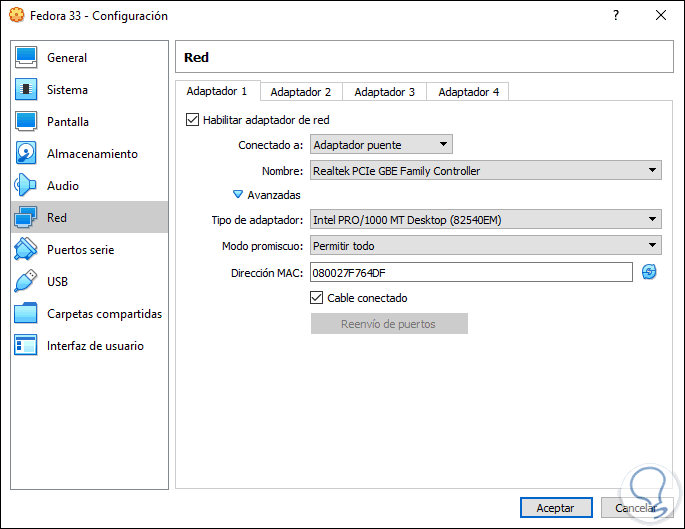This screenshot has width=685, height=529.
Task: Switch to the Adaptador 4 tab
Action: (468, 92)
